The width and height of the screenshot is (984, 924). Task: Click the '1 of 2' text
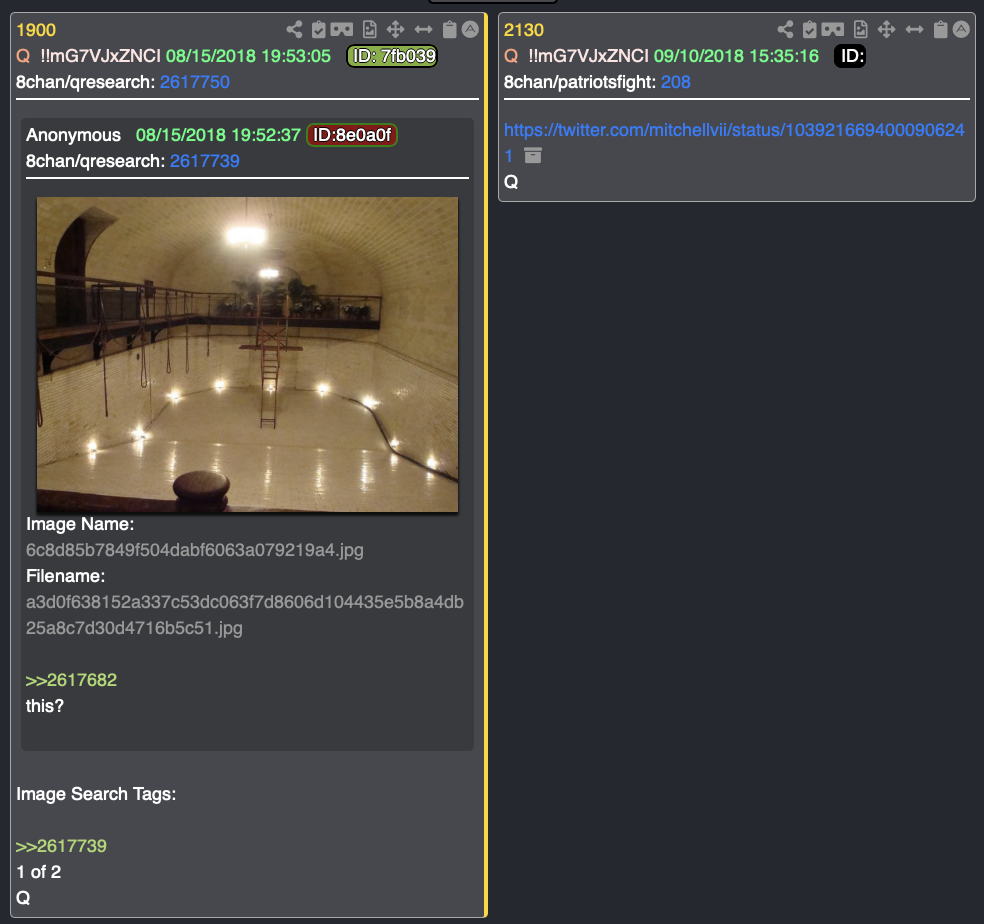(38, 872)
